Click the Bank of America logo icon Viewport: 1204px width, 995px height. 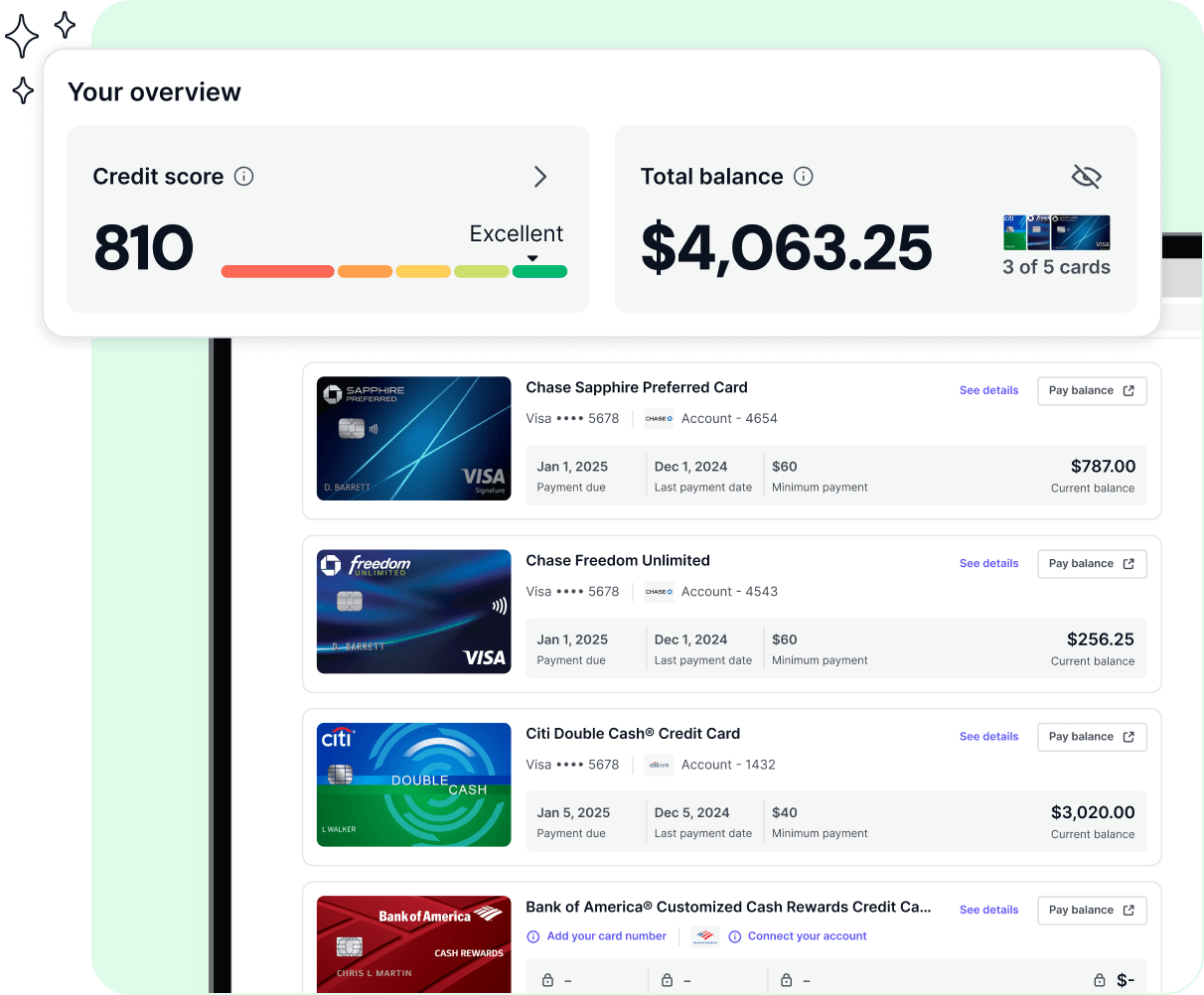coord(705,936)
